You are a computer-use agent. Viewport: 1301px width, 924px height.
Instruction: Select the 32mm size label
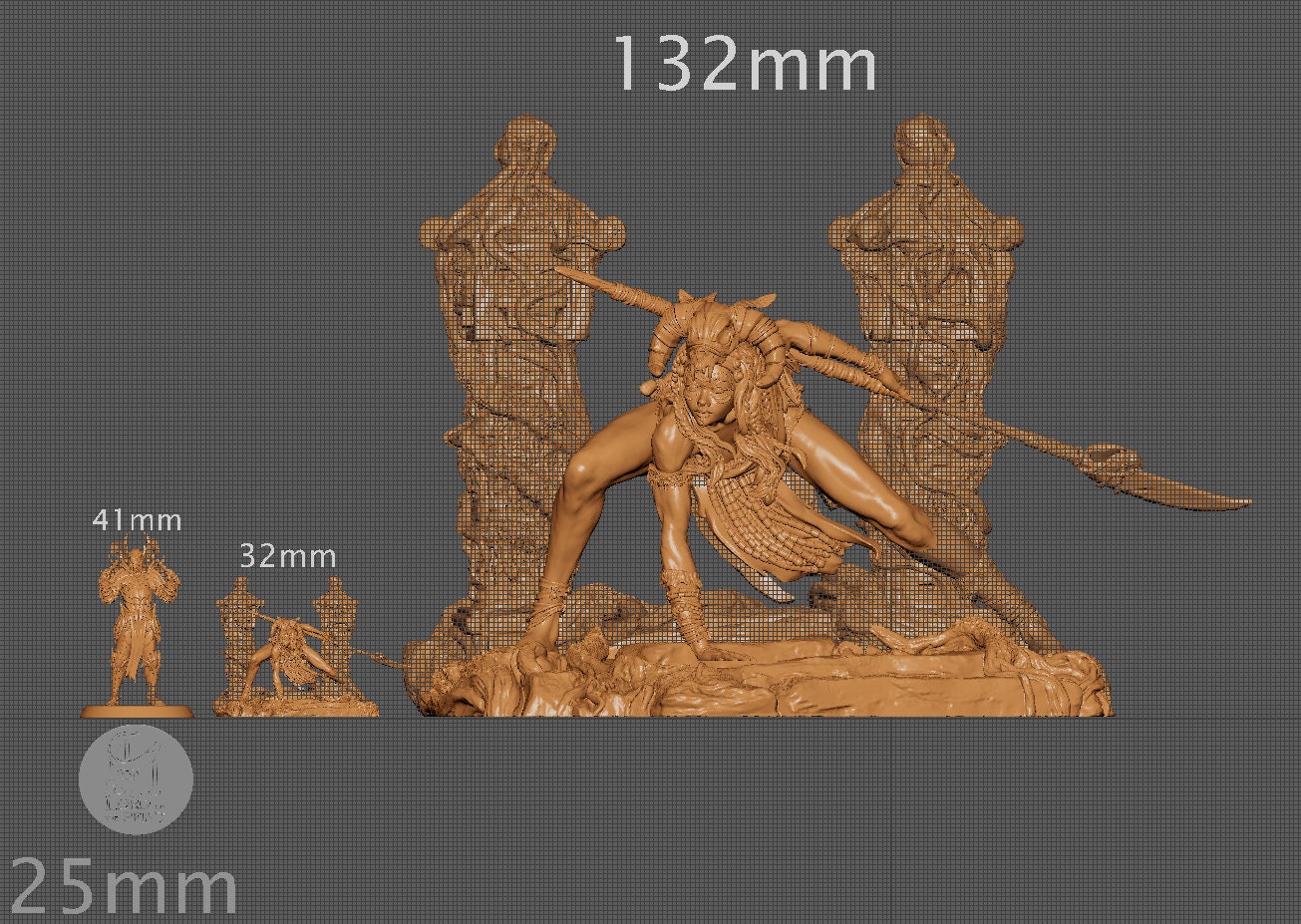[x=287, y=556]
